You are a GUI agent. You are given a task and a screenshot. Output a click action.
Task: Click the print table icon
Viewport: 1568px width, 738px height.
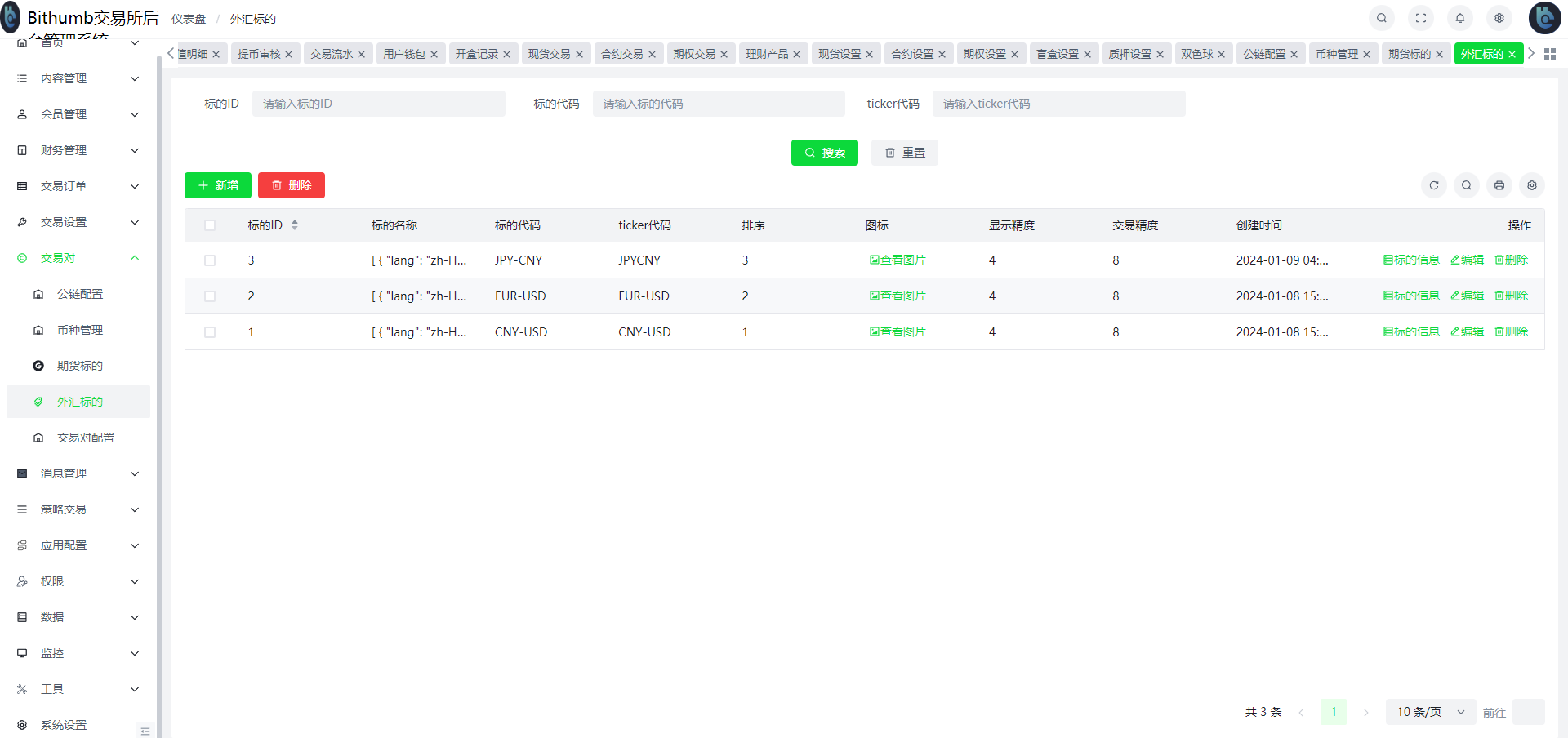pyautogui.click(x=1499, y=185)
